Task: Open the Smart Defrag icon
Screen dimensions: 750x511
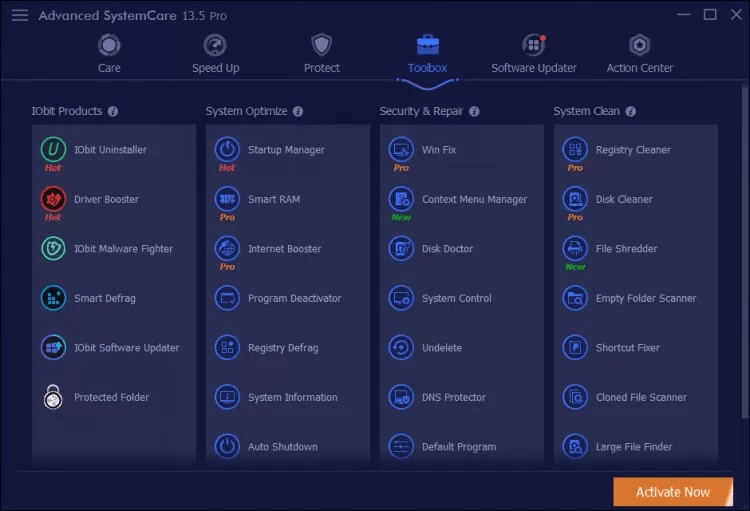Action: click(x=53, y=298)
